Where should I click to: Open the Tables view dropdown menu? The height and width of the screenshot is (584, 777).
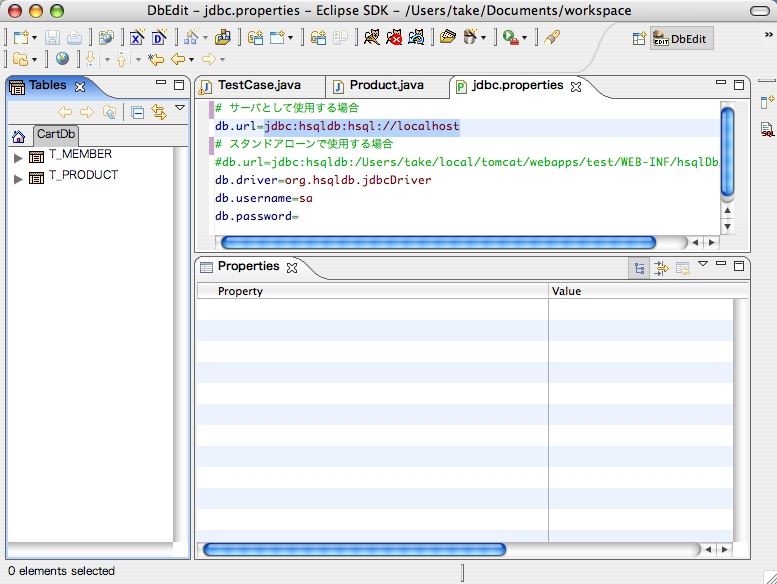click(180, 108)
